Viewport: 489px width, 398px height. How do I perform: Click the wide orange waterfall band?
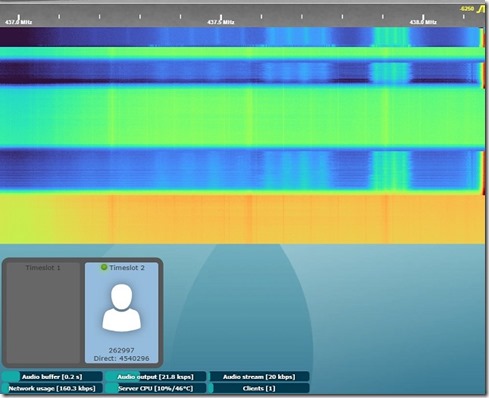242,219
